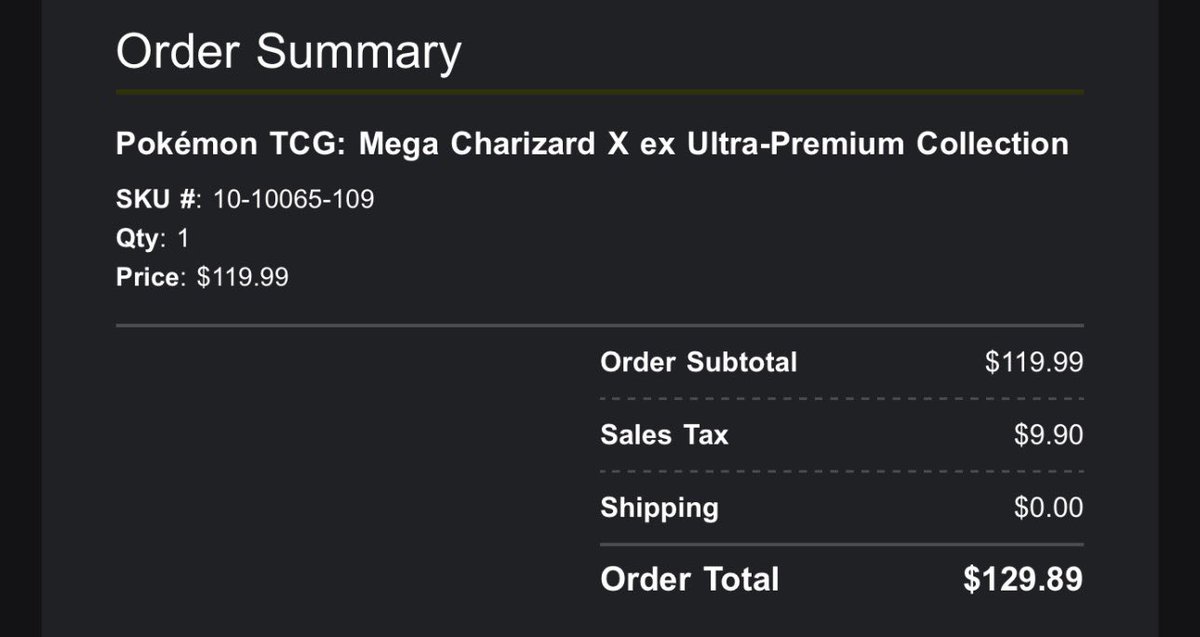Screen dimensions: 1200x637
Task: Click the Sales Tax amount $9.90
Action: [1048, 435]
